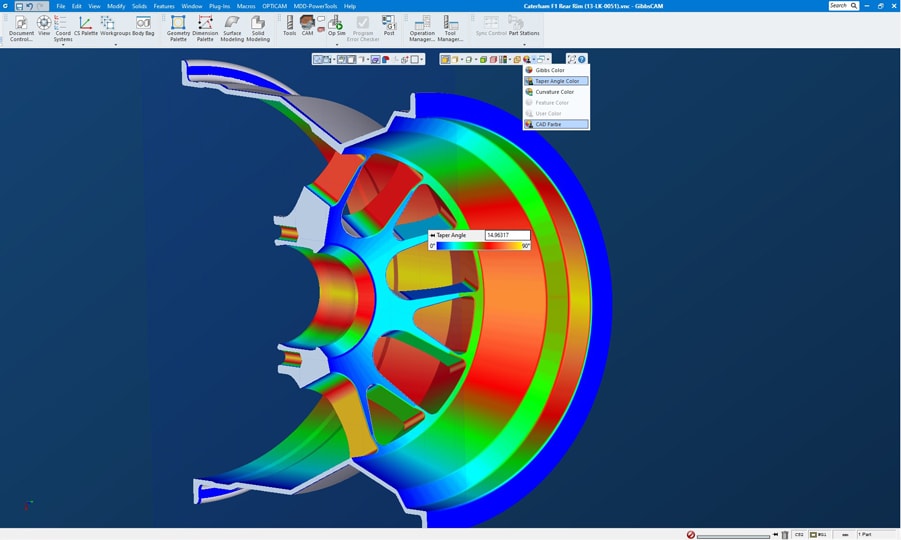Click the Solid Modeling icon

coord(258,27)
